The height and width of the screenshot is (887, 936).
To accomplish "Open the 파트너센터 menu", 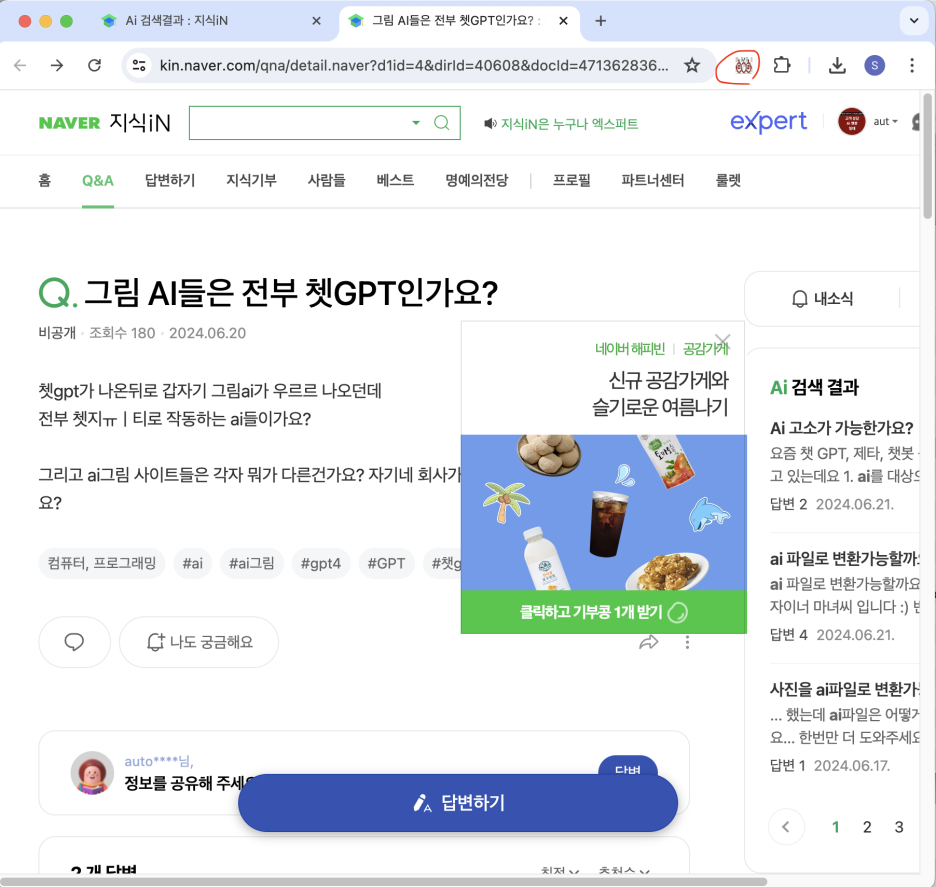I will 652,180.
